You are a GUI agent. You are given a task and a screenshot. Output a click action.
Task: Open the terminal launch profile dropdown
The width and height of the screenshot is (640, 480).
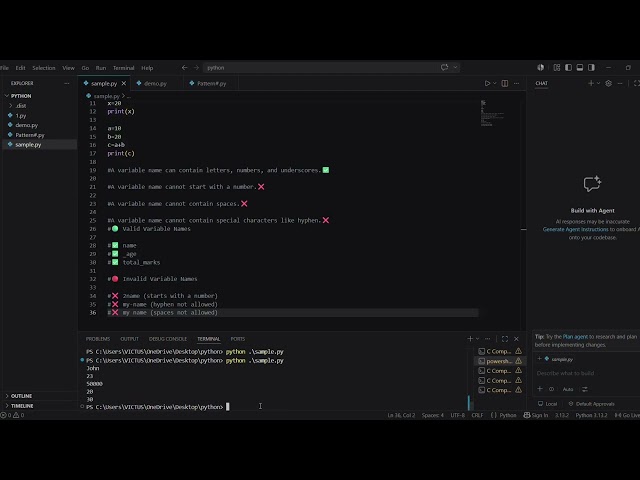click(477, 339)
